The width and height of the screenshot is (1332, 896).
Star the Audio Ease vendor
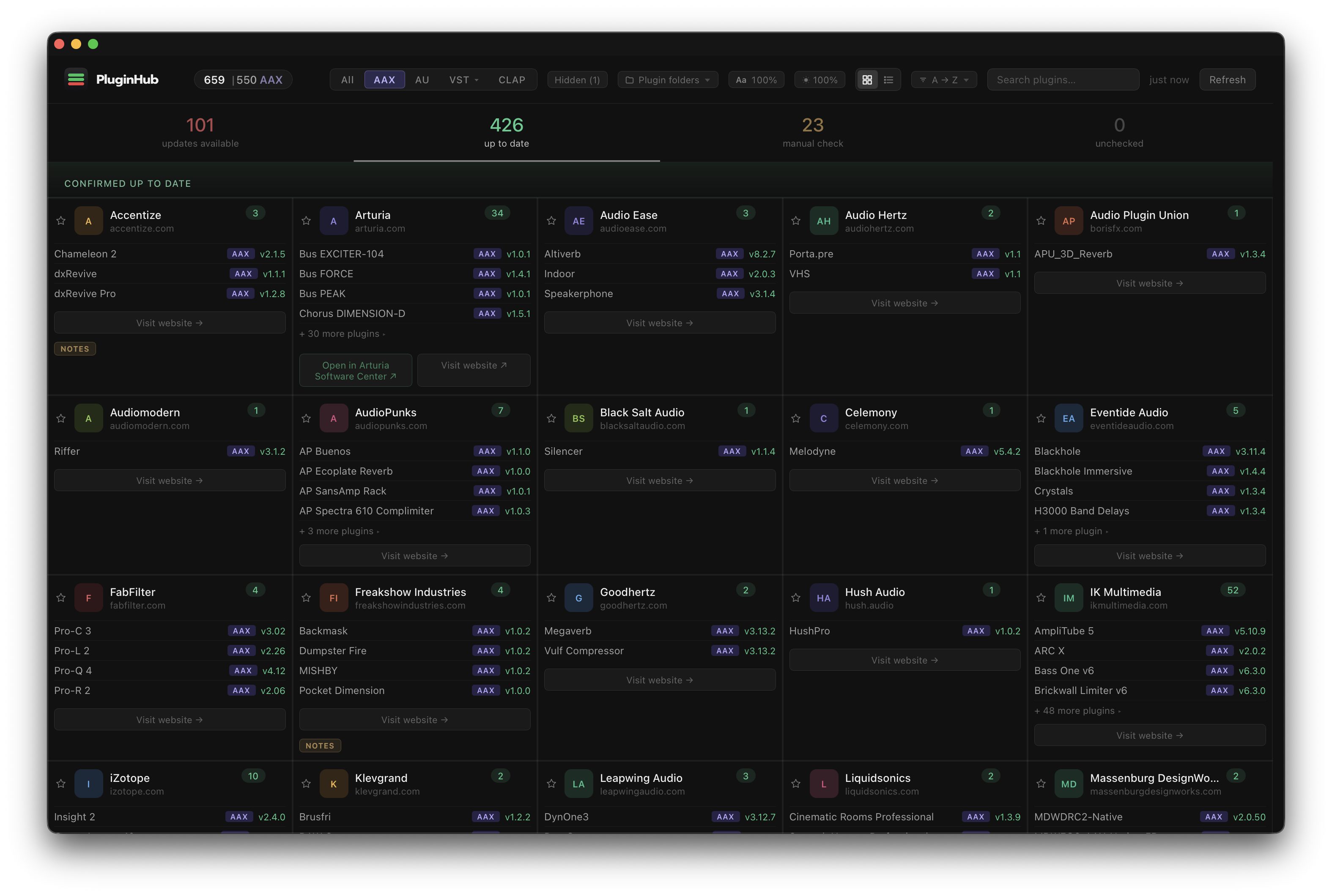551,221
